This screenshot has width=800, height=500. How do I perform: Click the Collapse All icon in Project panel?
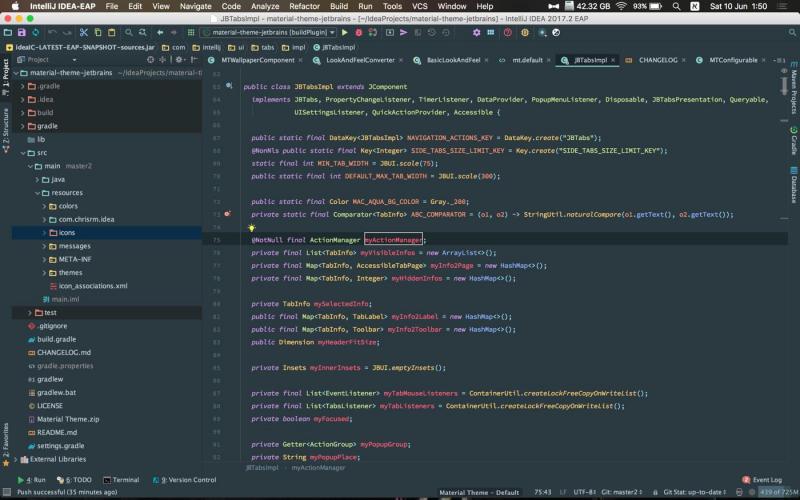(162, 60)
